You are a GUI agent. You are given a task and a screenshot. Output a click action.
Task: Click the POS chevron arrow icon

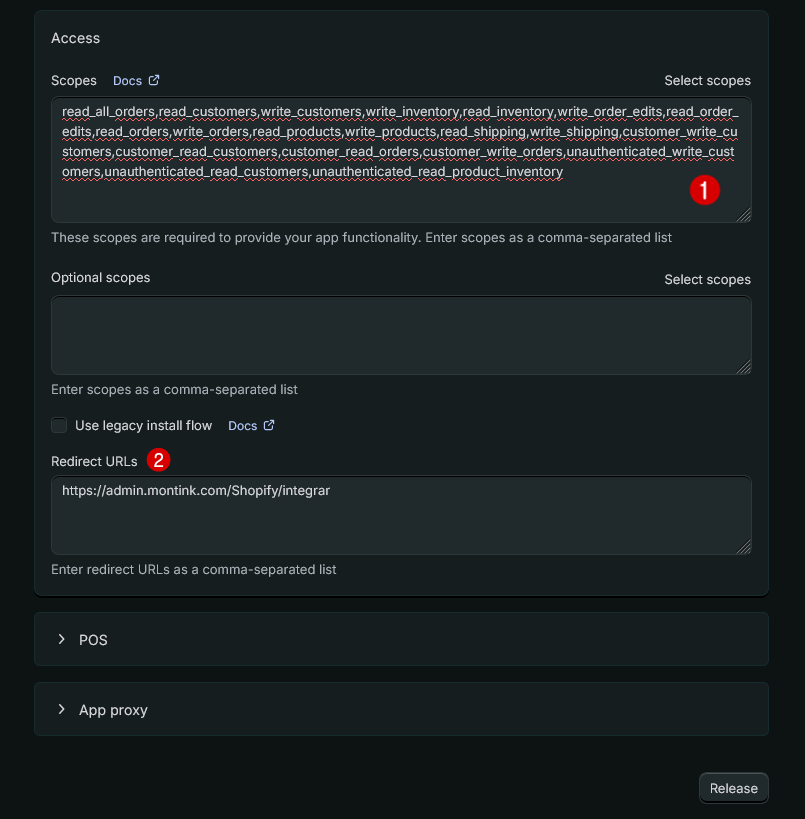61,639
